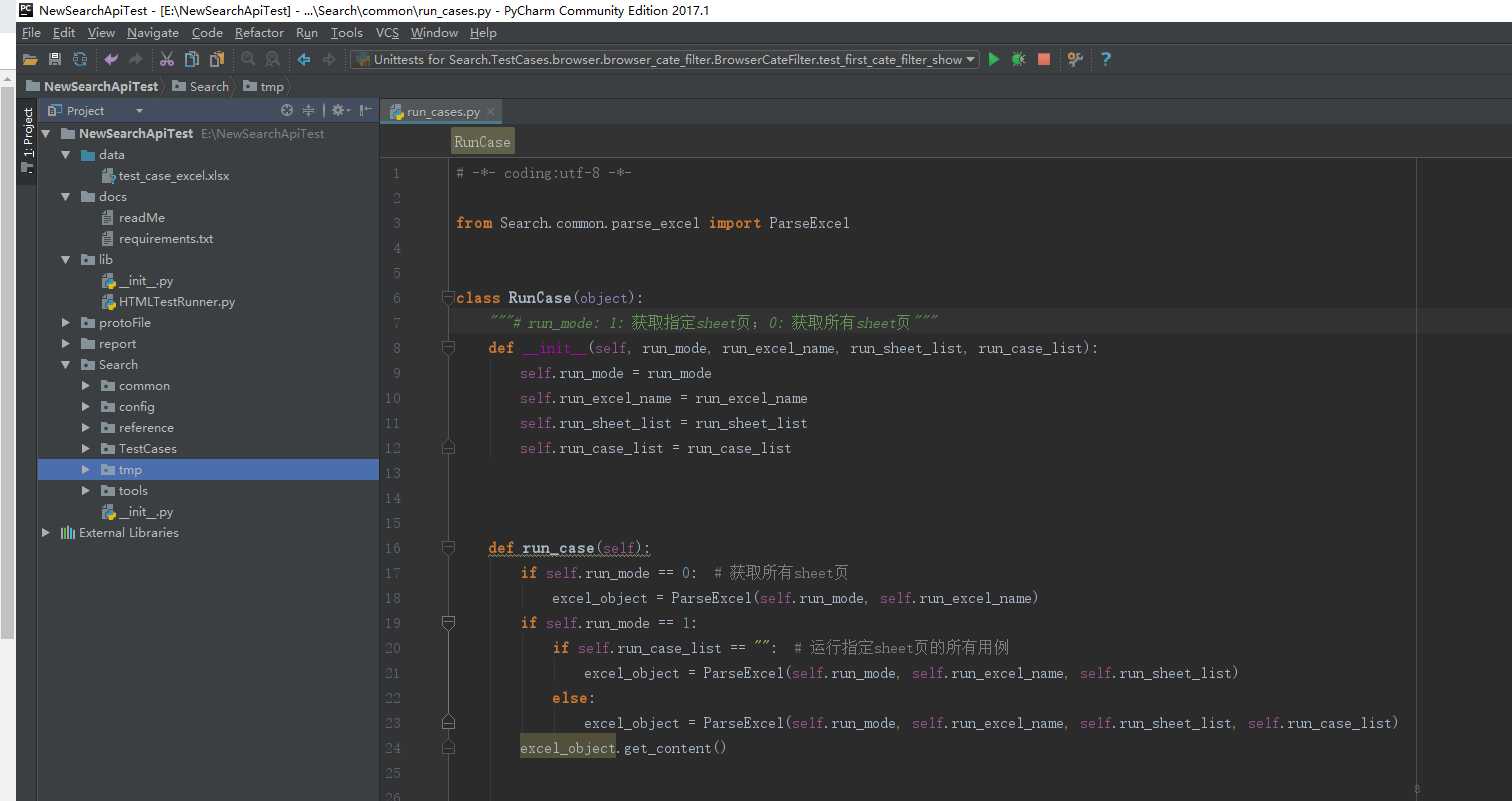The width and height of the screenshot is (1512, 801).
Task: Select the config folder in tree
Action: (x=128, y=407)
